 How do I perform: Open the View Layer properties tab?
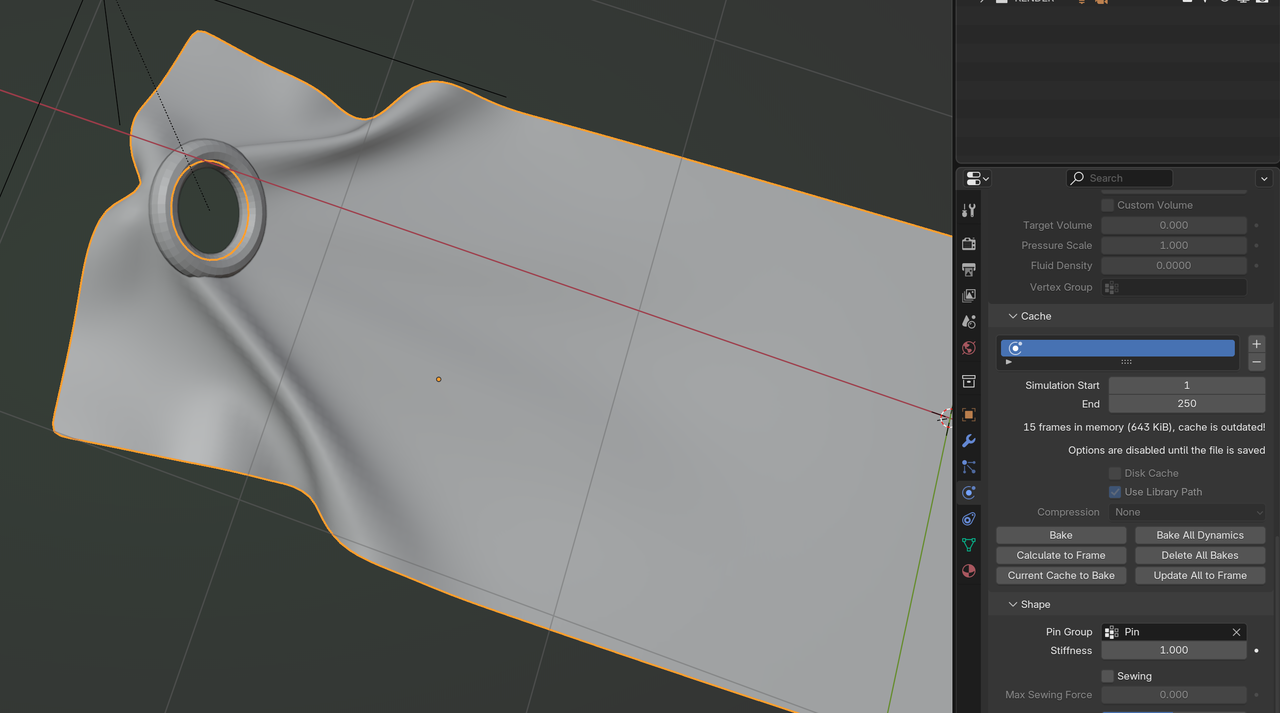[x=968, y=296]
